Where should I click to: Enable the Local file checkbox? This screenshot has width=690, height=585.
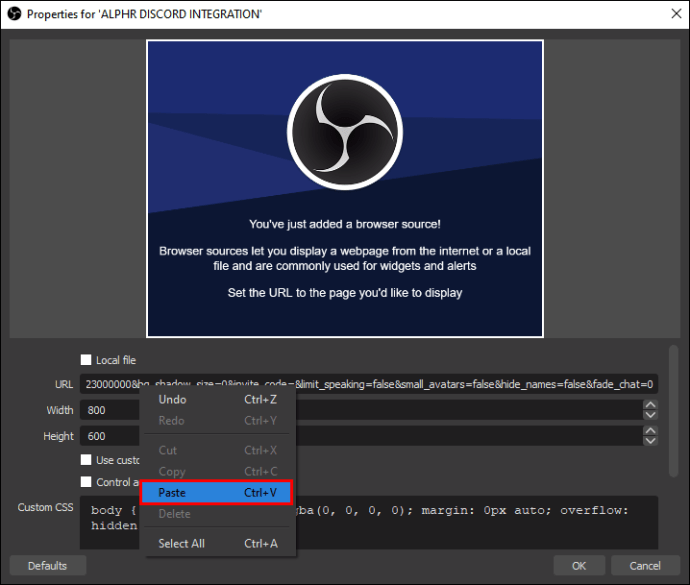click(86, 360)
